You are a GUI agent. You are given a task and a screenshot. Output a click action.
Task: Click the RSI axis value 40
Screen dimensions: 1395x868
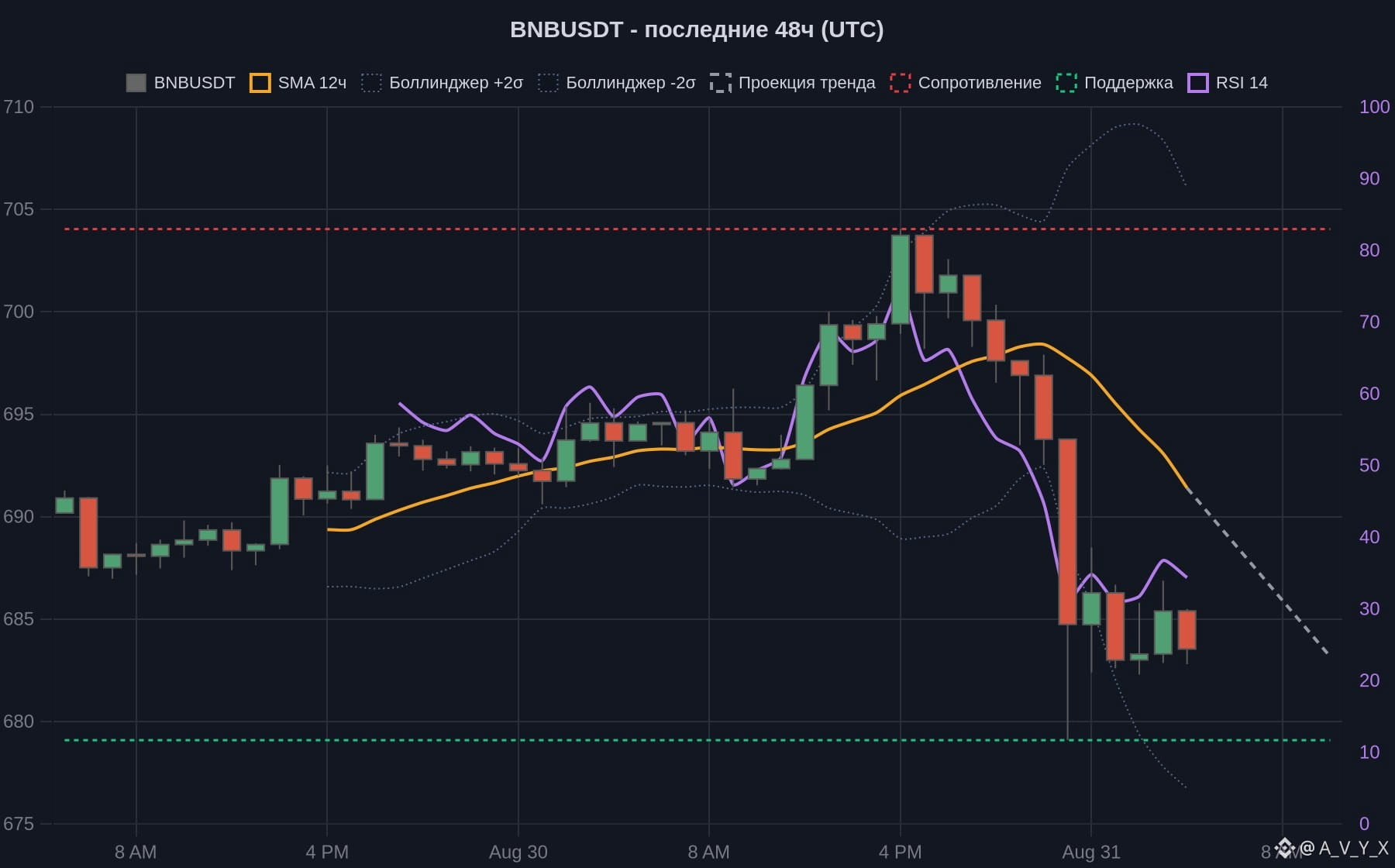click(x=1369, y=537)
